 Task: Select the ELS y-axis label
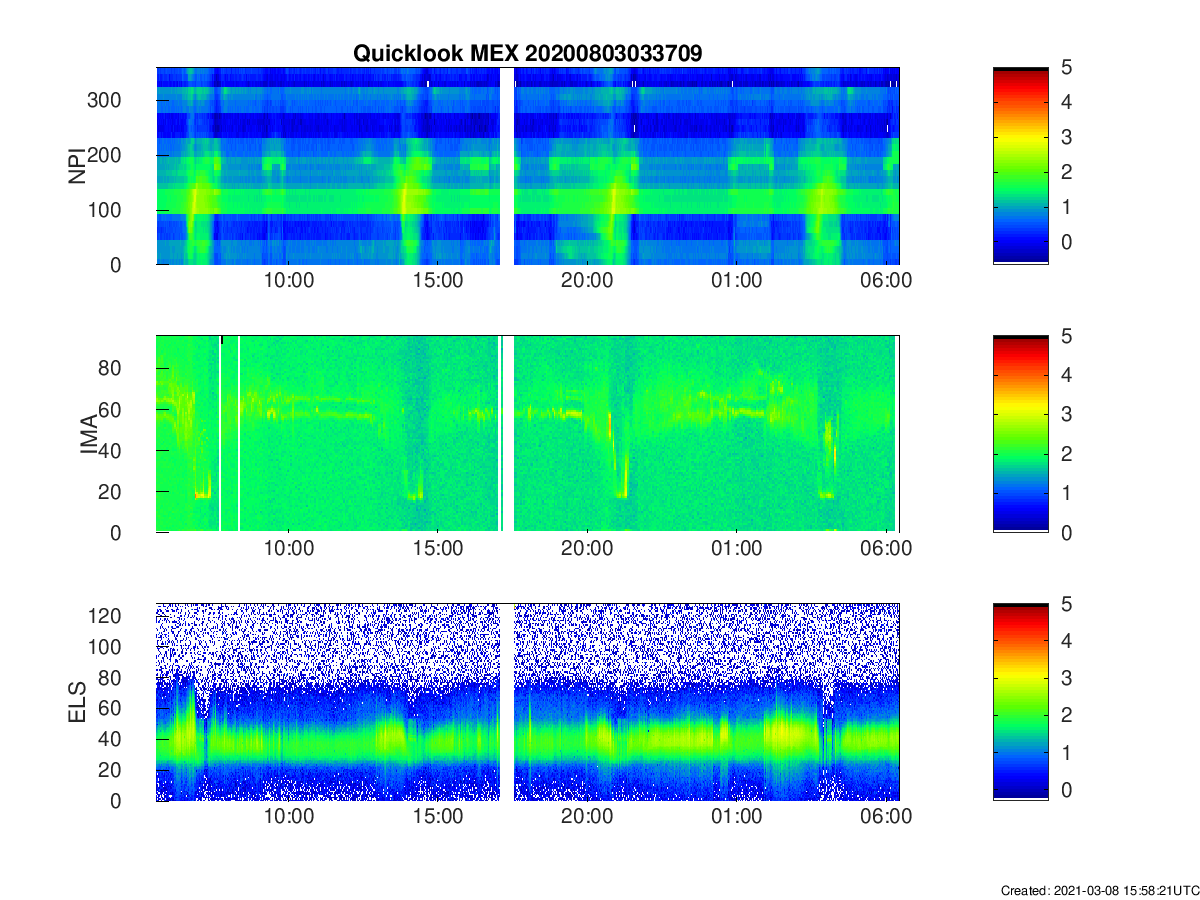coord(76,702)
